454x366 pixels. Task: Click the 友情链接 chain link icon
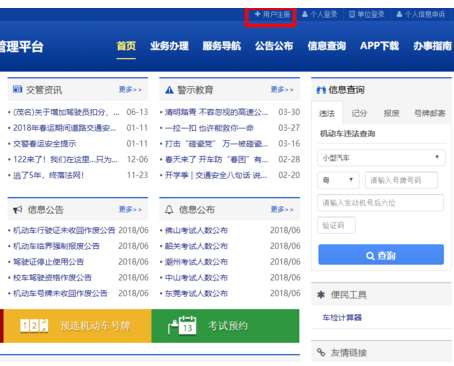pos(321,352)
